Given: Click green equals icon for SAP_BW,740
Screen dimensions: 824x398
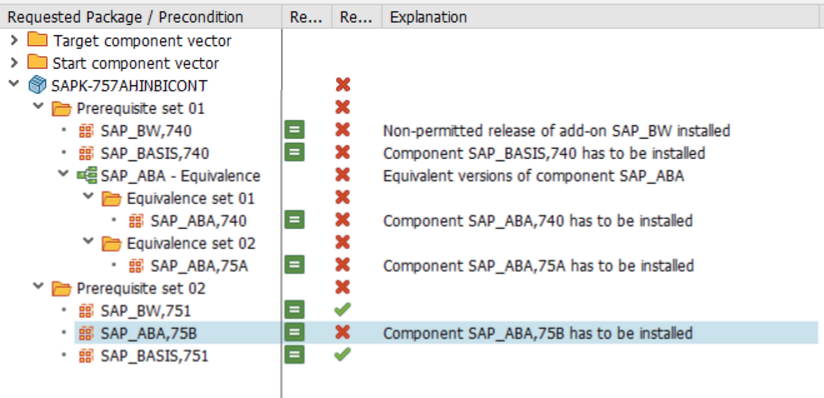Looking at the screenshot, I should click(x=294, y=130).
